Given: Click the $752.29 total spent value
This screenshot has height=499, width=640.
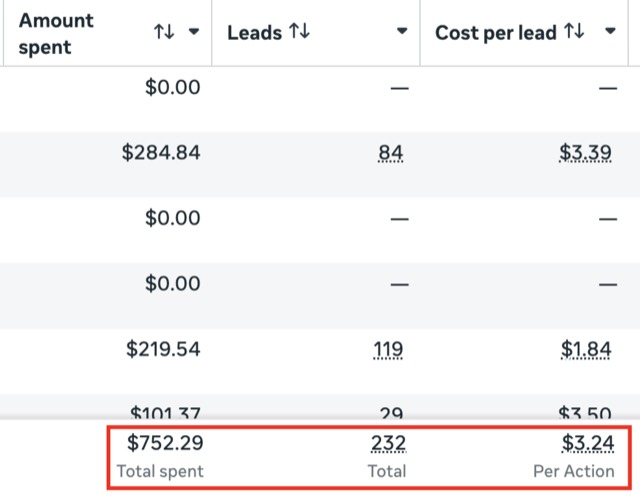Looking at the screenshot, I should [165, 443].
